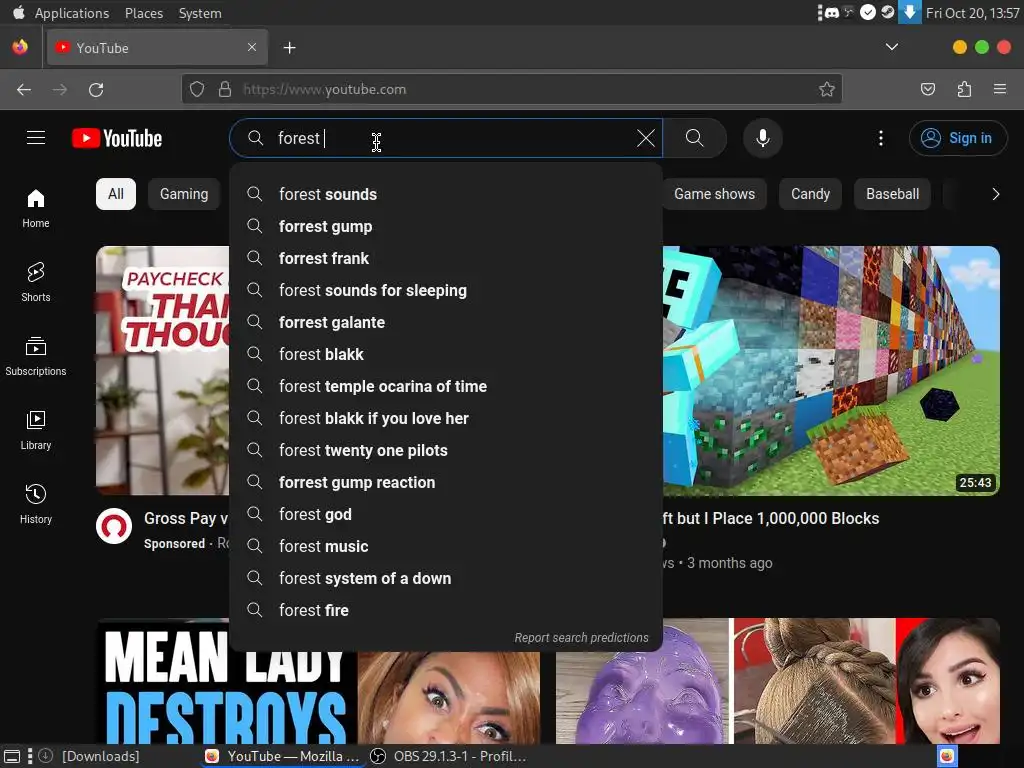Click the Steam tray icon
This screenshot has height=768, width=1024.
click(888, 12)
